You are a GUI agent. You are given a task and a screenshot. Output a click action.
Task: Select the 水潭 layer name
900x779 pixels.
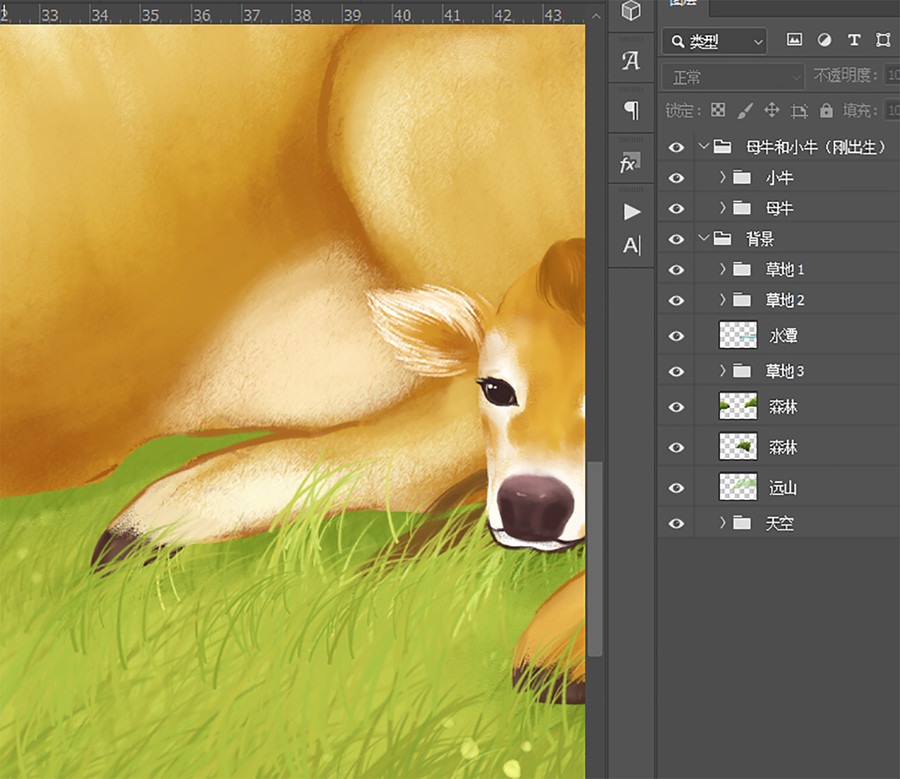click(783, 336)
